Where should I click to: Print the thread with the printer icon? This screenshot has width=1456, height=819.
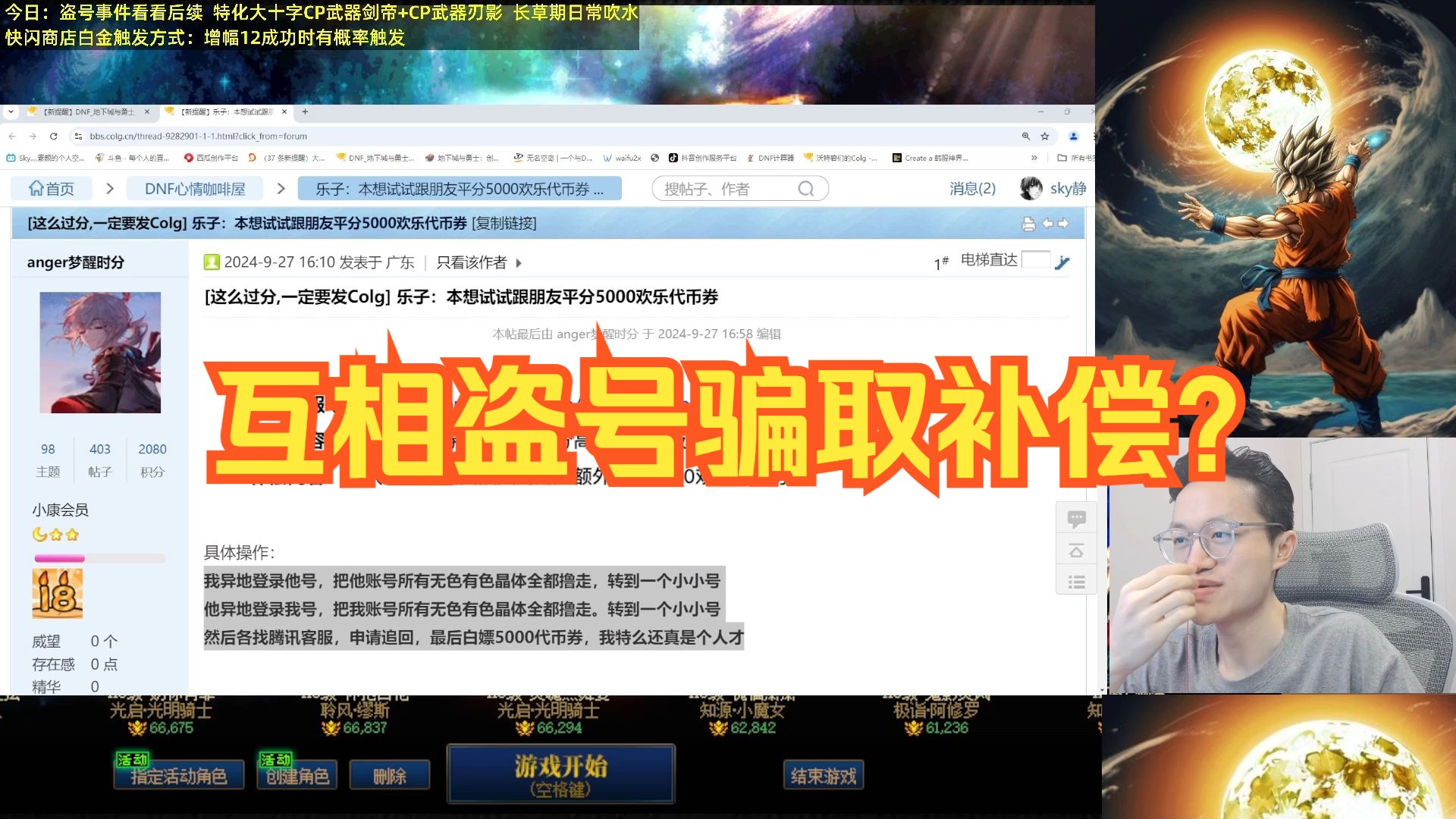1028,224
